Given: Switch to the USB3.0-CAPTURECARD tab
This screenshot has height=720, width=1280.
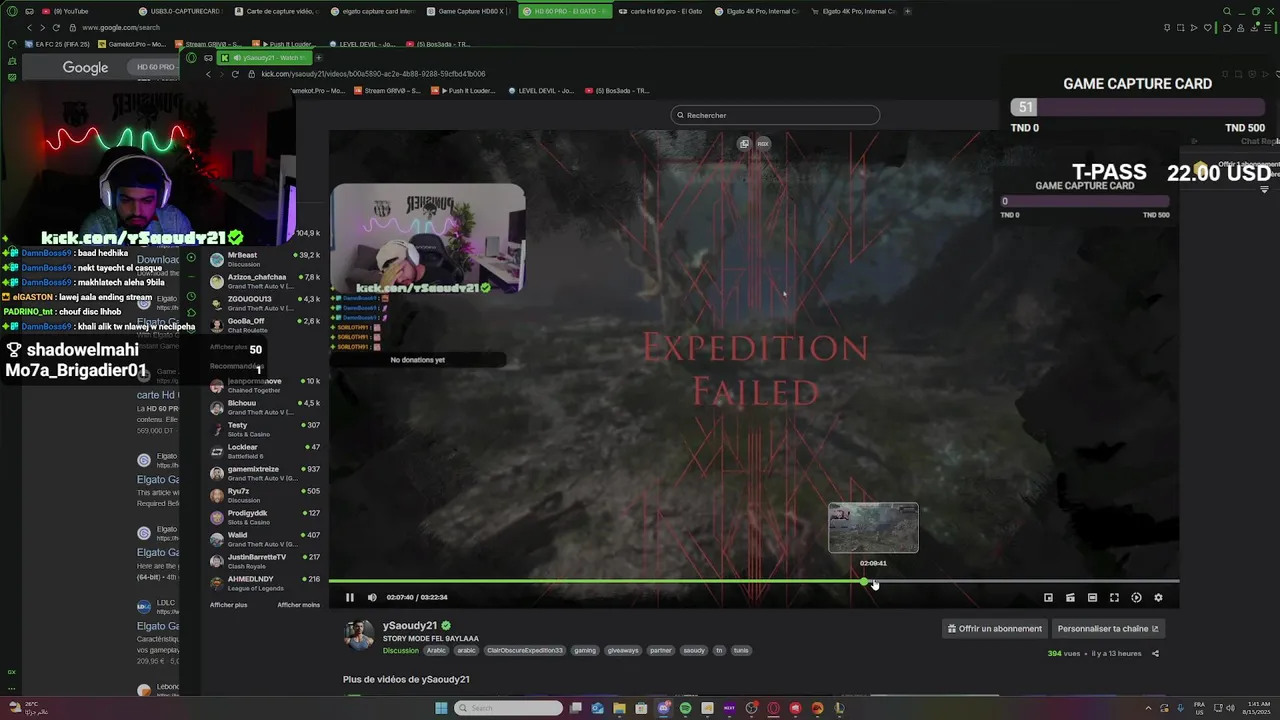Looking at the screenshot, I should (x=178, y=11).
